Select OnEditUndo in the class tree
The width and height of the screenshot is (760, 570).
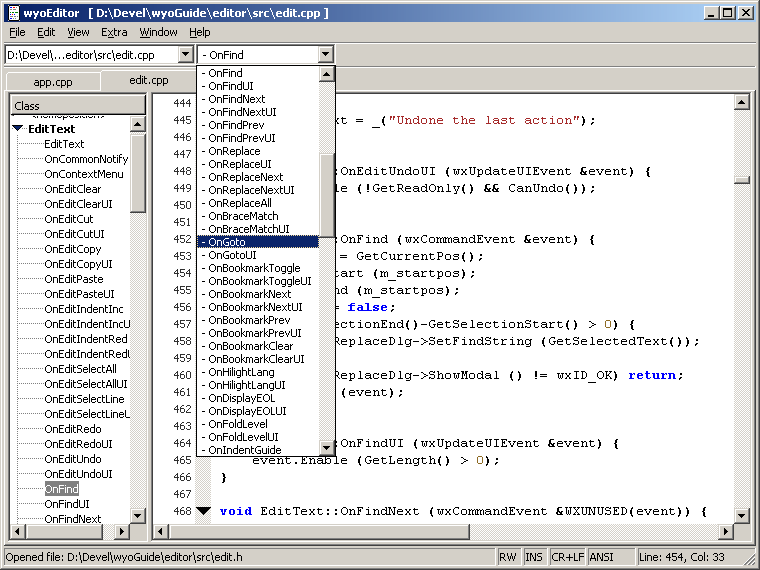72,459
